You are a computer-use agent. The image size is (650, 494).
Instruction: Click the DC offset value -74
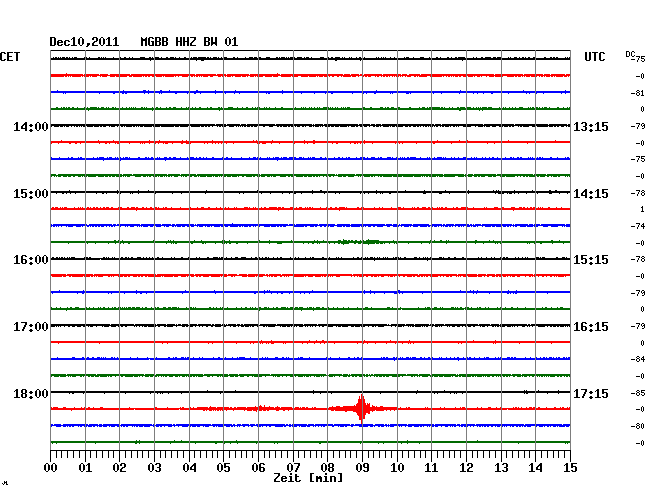coord(640,226)
